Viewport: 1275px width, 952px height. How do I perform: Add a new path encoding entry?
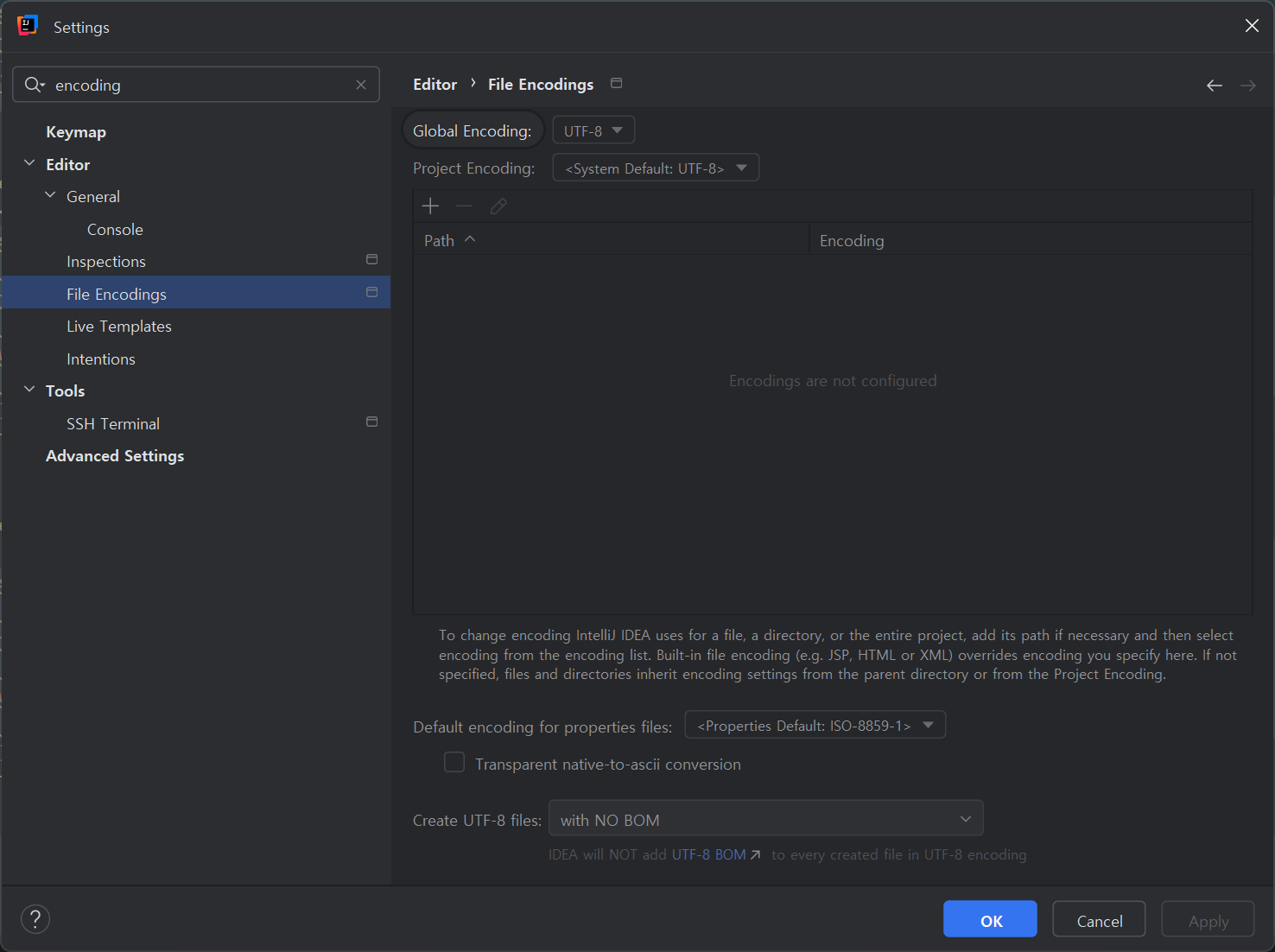coord(430,206)
